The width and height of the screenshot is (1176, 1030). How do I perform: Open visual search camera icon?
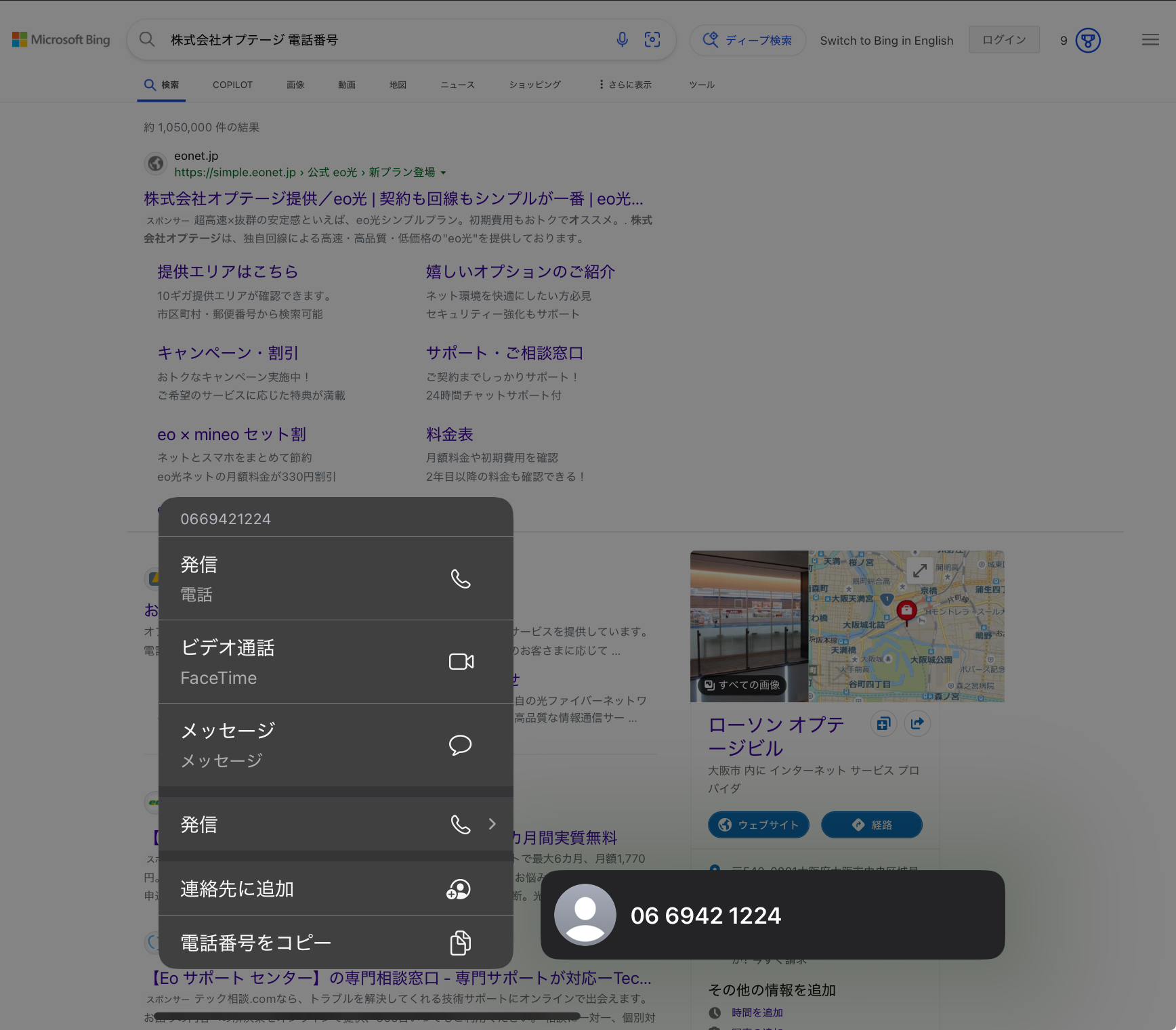(652, 40)
